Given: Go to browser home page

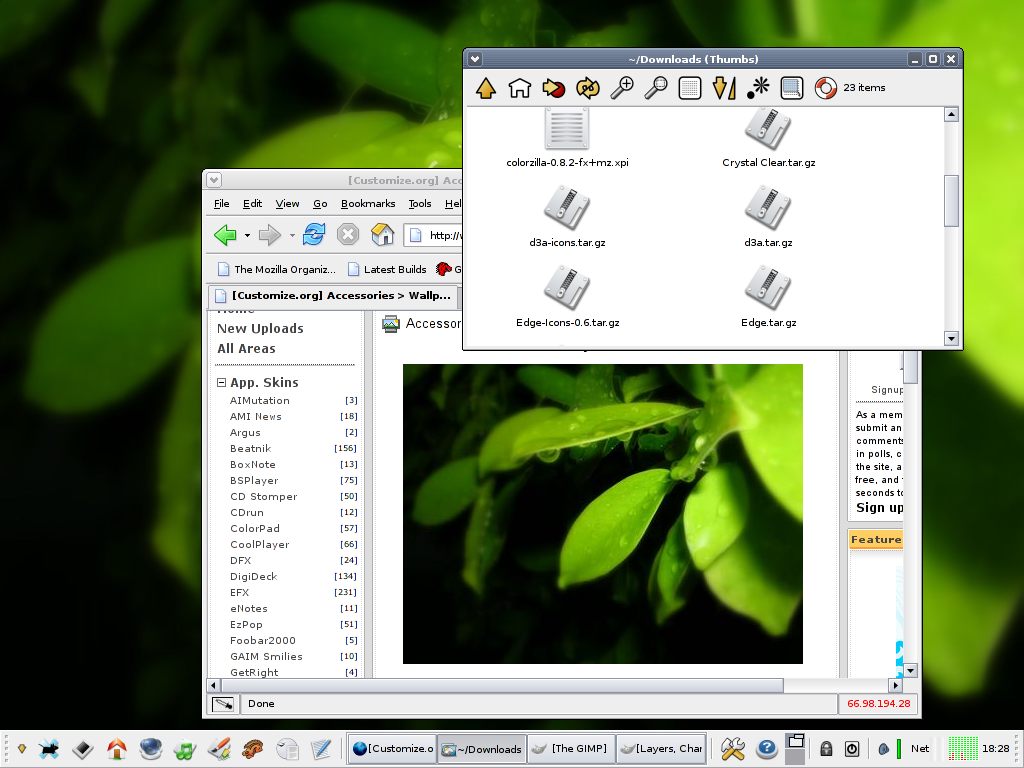Looking at the screenshot, I should 383,234.
